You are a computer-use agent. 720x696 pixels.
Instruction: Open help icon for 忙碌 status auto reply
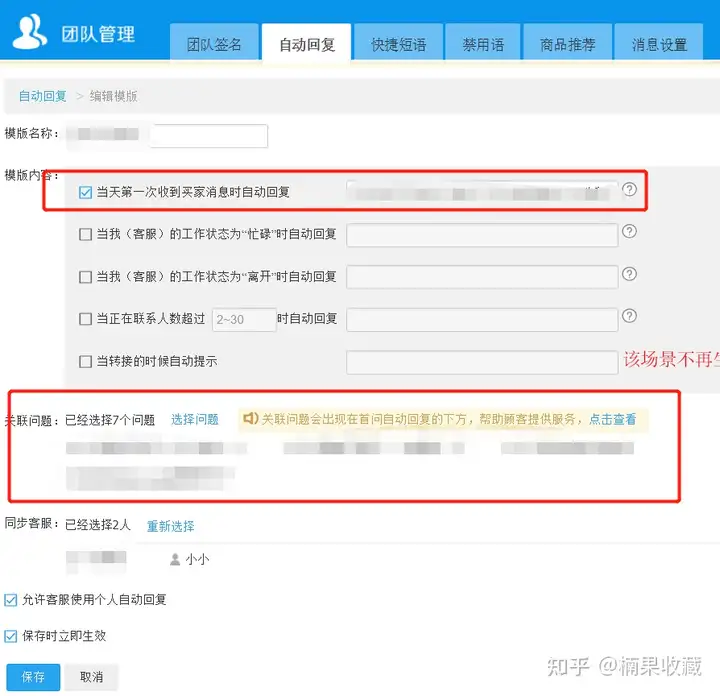(629, 231)
